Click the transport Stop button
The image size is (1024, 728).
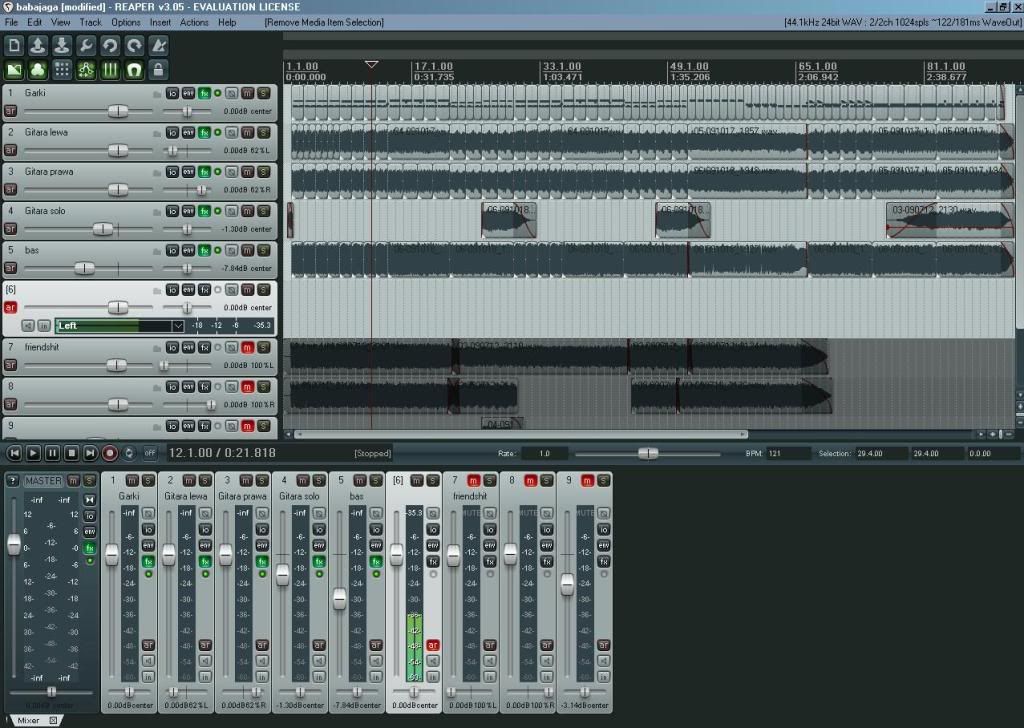point(72,452)
